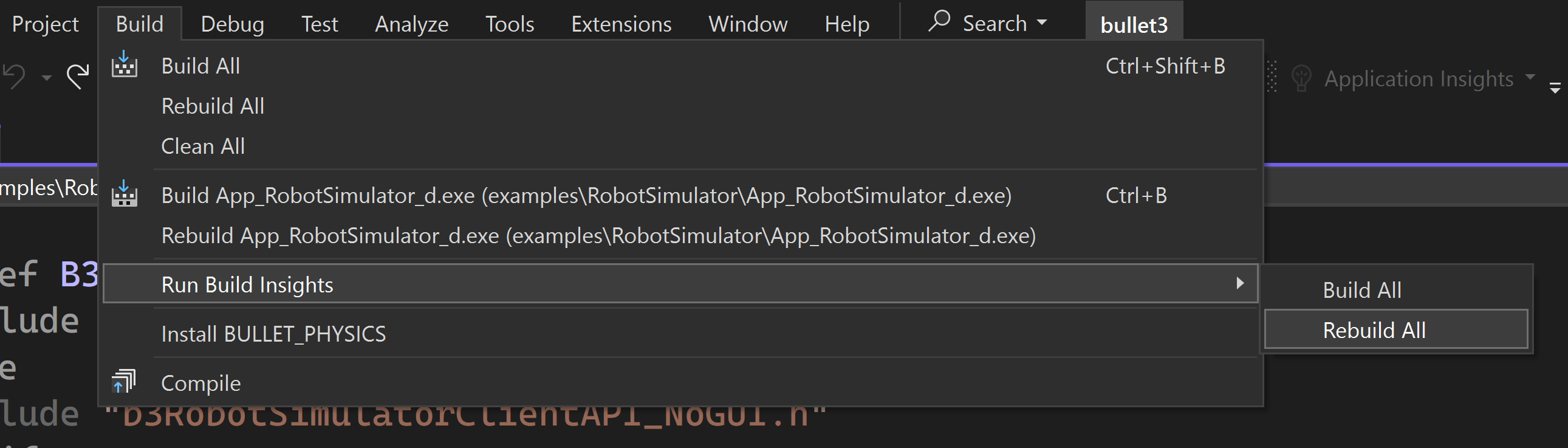Click the Undo arrow icon
1568x448 pixels.
pyautogui.click(x=15, y=77)
